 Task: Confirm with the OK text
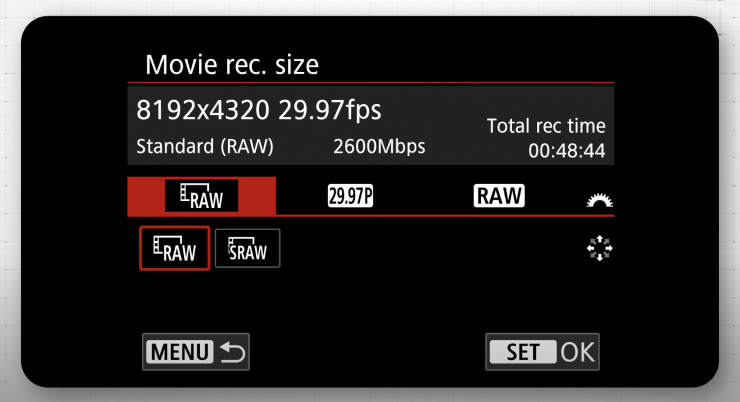click(x=575, y=352)
